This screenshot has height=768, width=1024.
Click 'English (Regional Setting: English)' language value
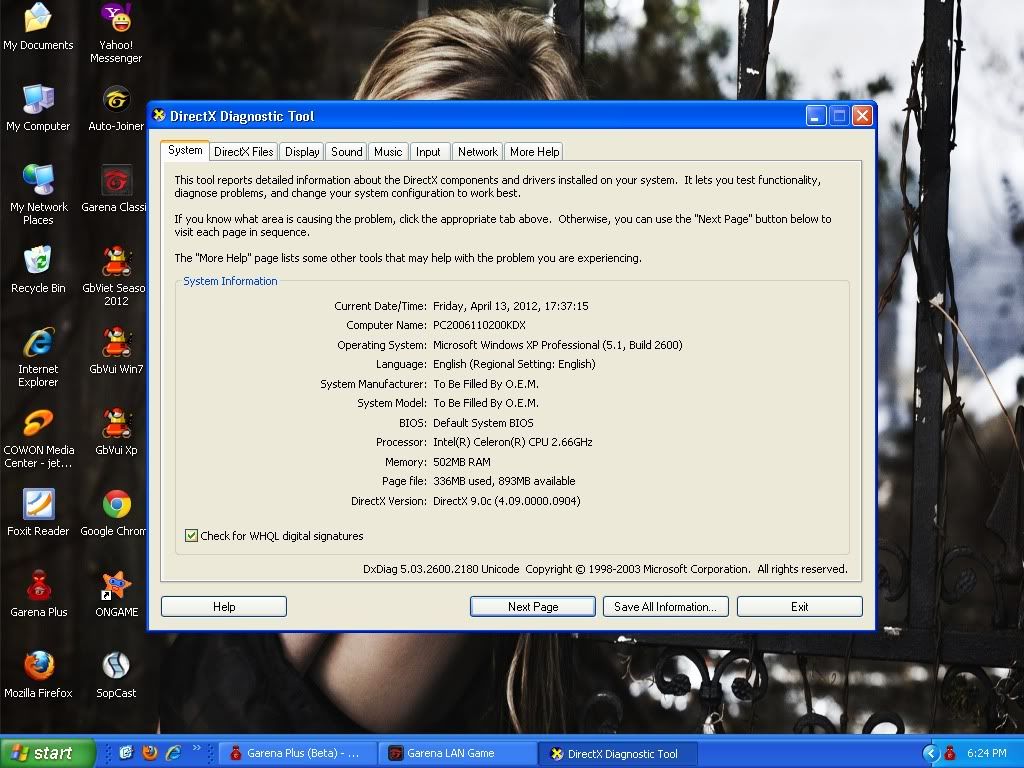pos(514,364)
